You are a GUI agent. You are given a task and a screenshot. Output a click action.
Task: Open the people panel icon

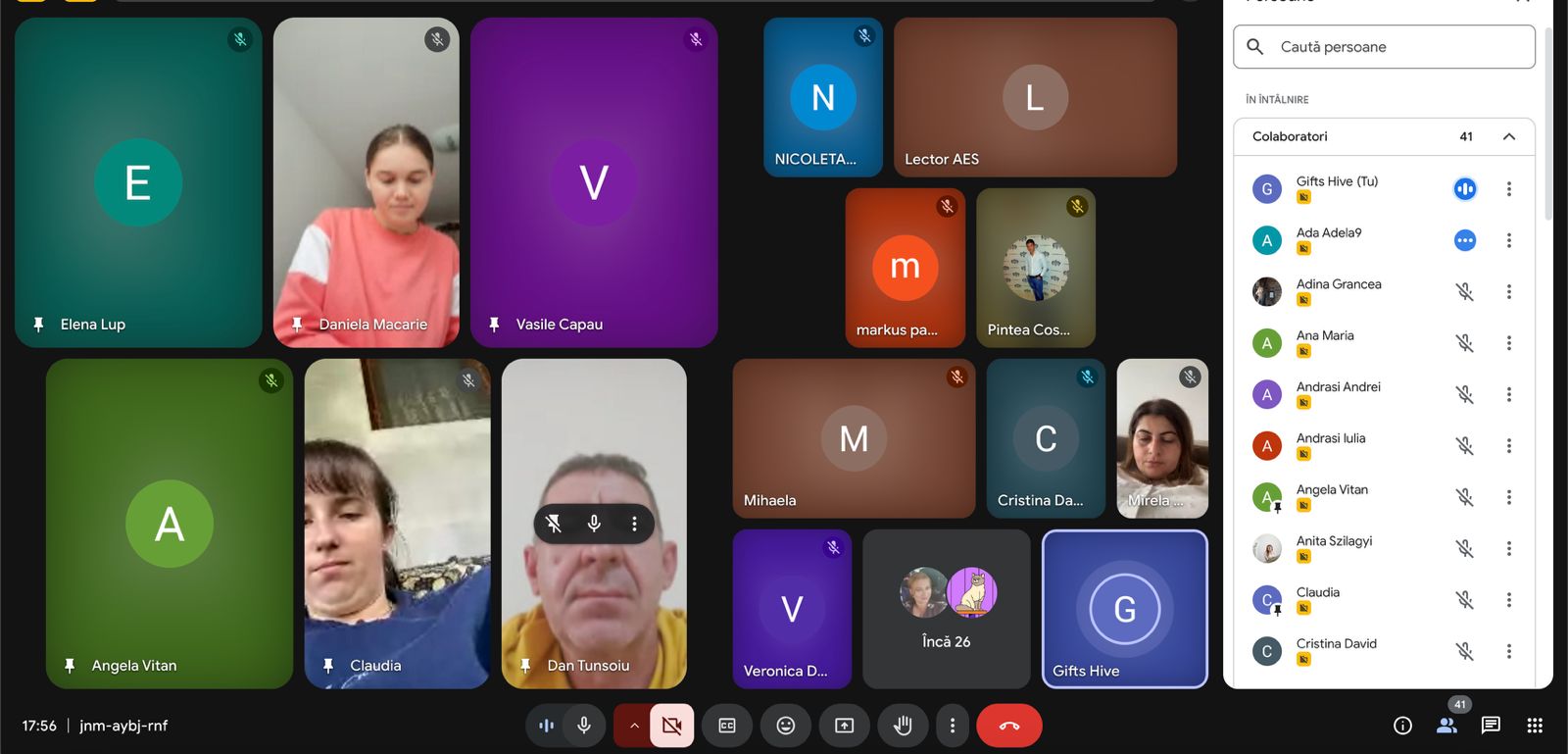pos(1446,726)
